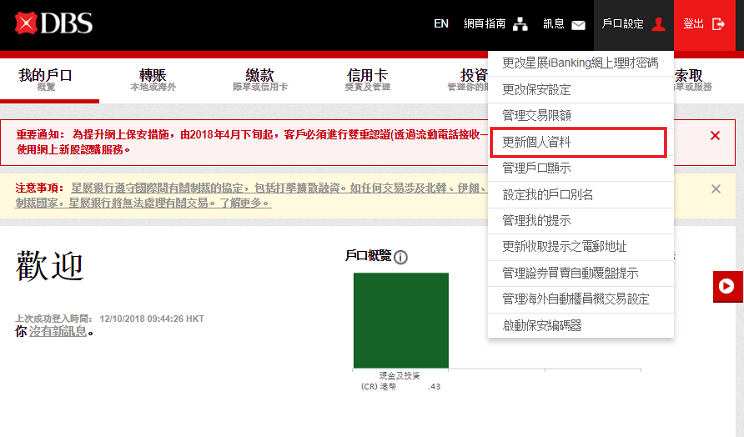The height and width of the screenshot is (437, 744).
Task: Open the 沒有新訊息 link
Action: point(59,331)
